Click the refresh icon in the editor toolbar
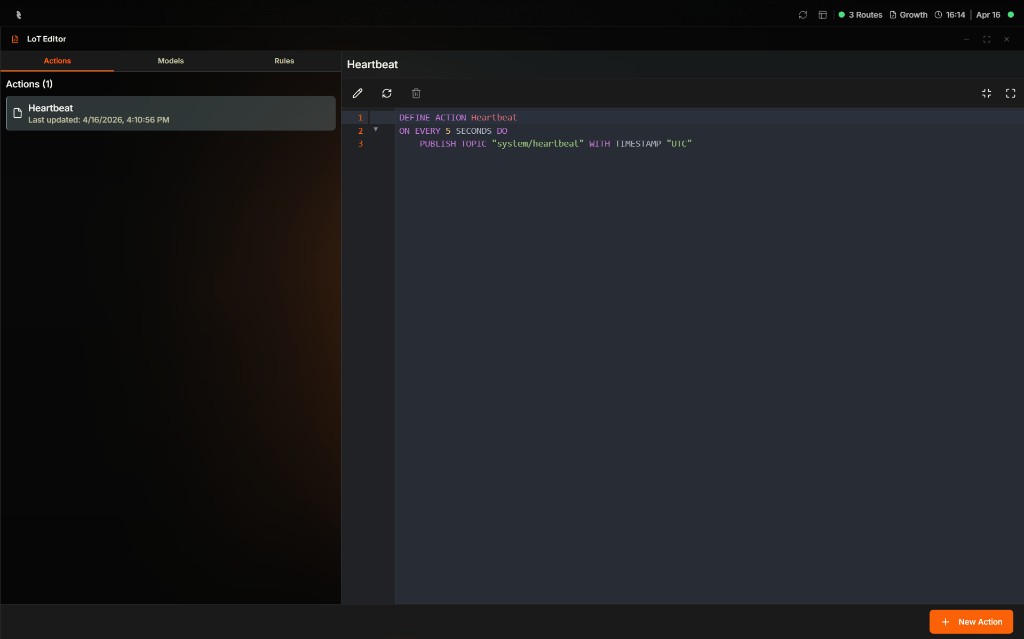The height and width of the screenshot is (639, 1024). (387, 93)
